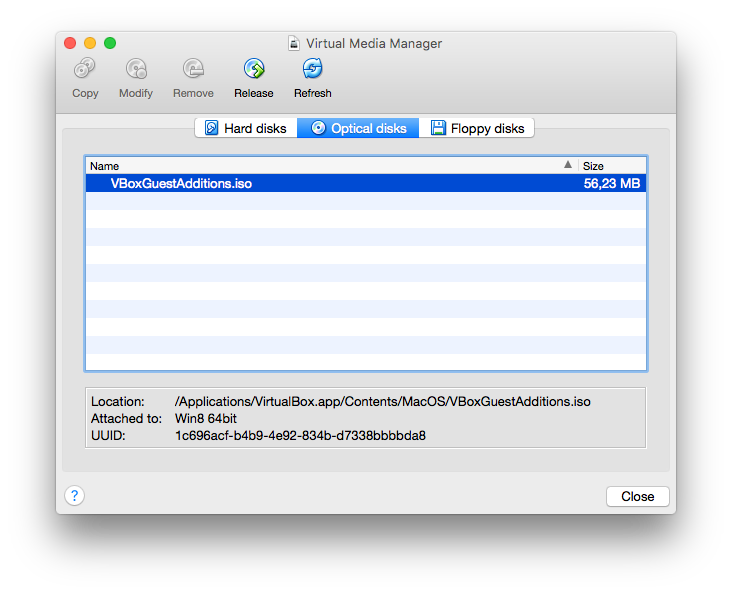Select the Optical disks tab
Image resolution: width=732 pixels, height=594 pixels.
pos(358,128)
